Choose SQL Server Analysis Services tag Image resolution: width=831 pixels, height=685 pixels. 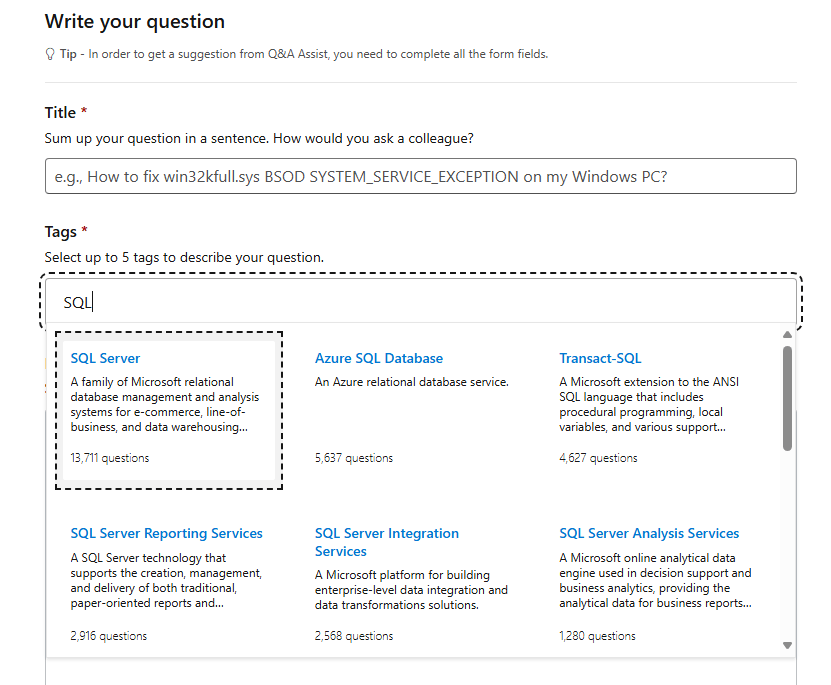coord(649,533)
